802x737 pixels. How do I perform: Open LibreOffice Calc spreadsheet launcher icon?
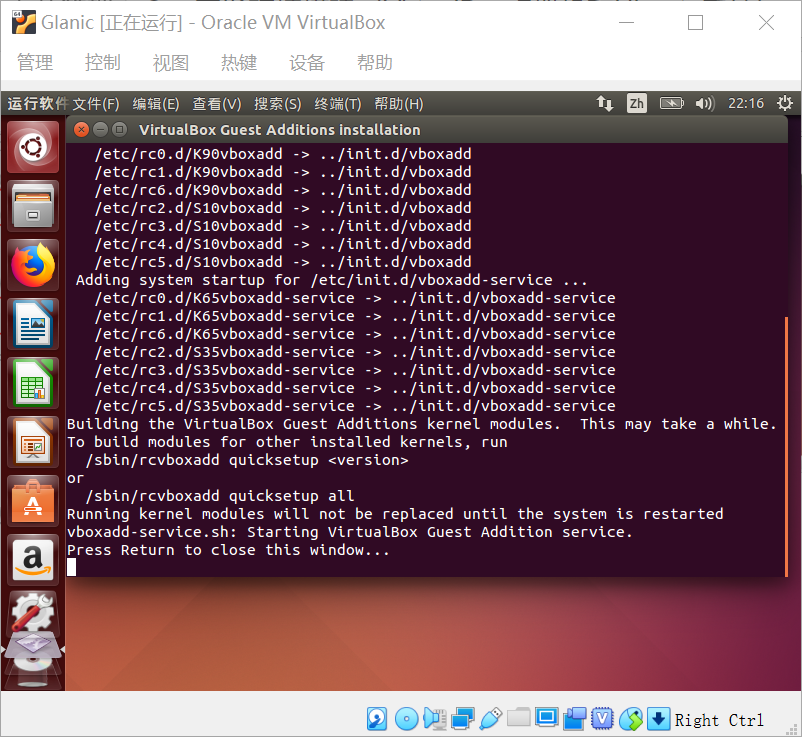(33, 383)
